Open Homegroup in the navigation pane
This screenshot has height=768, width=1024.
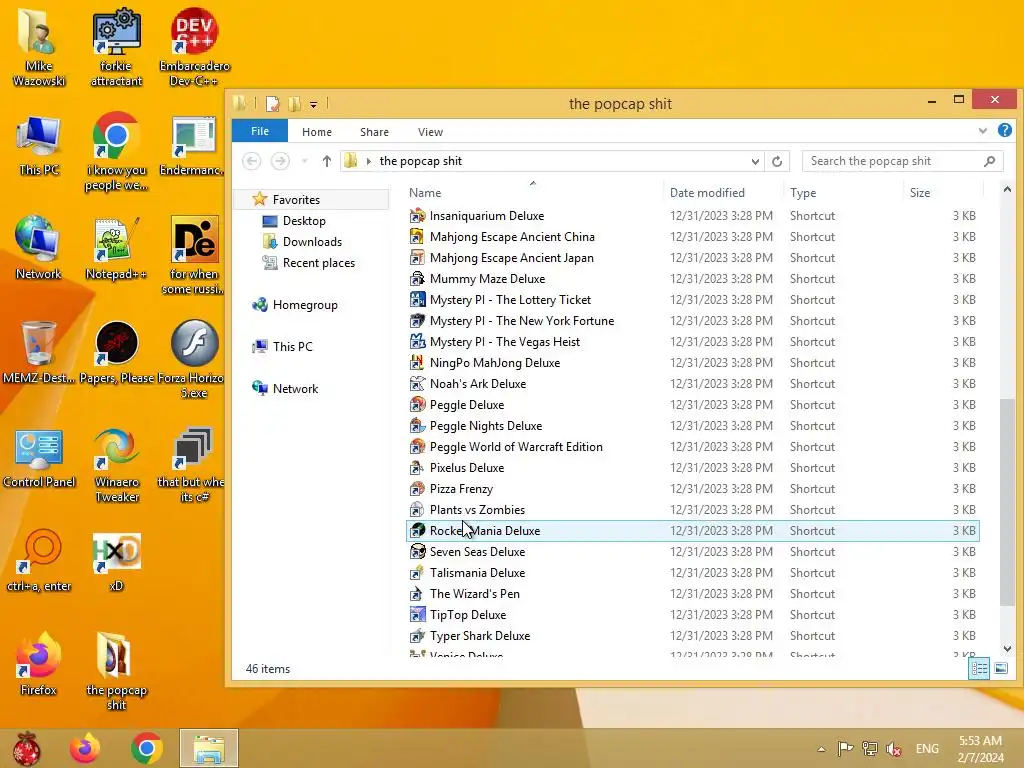coord(305,305)
